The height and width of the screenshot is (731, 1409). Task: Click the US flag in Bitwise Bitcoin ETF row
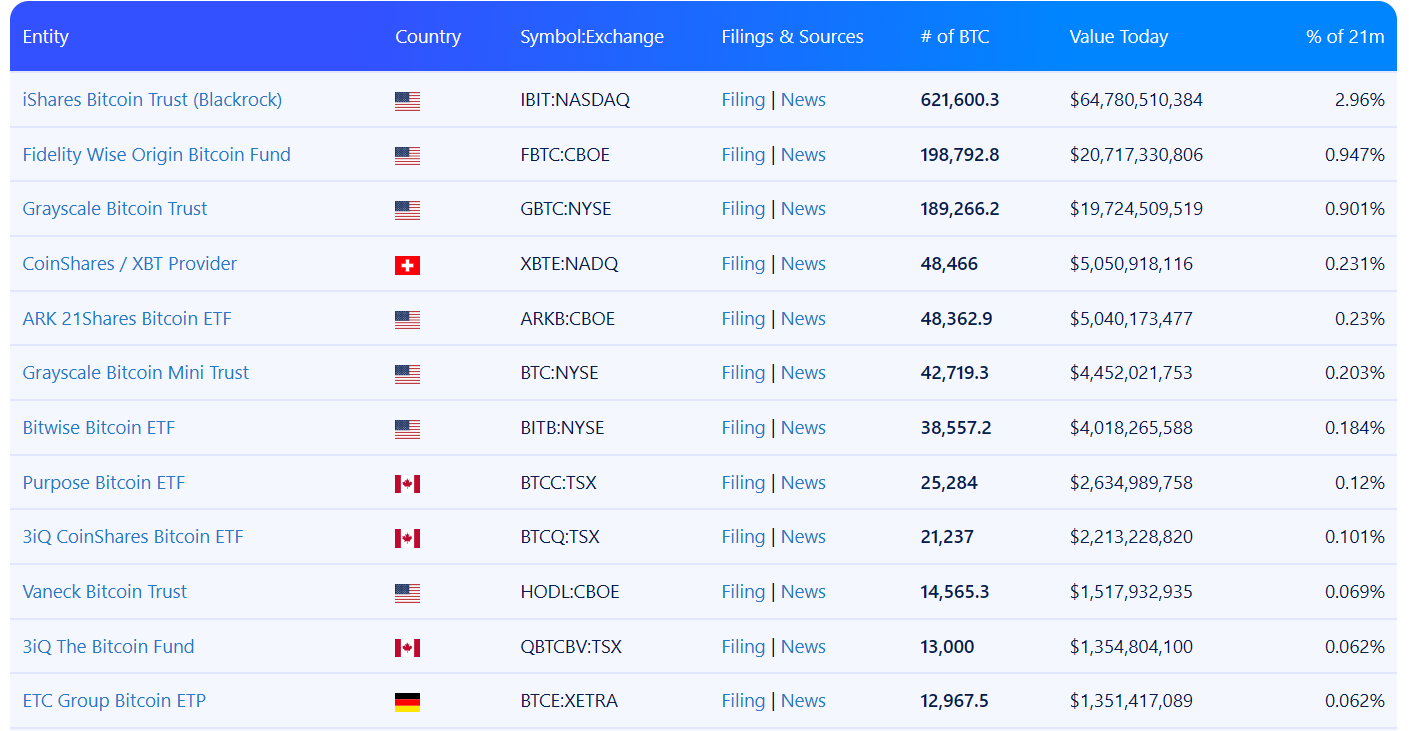(x=407, y=429)
